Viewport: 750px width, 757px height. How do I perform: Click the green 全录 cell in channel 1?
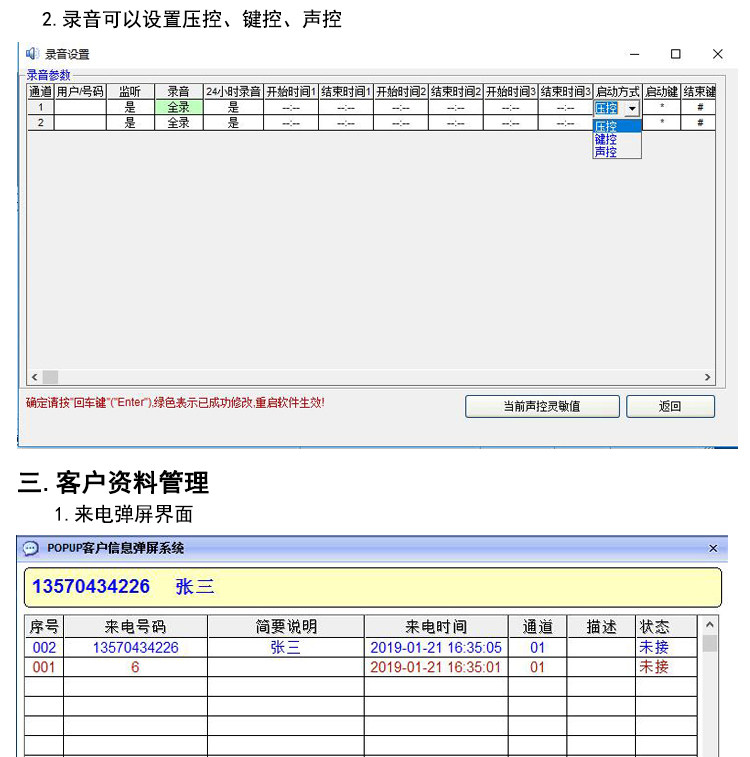pos(179,107)
